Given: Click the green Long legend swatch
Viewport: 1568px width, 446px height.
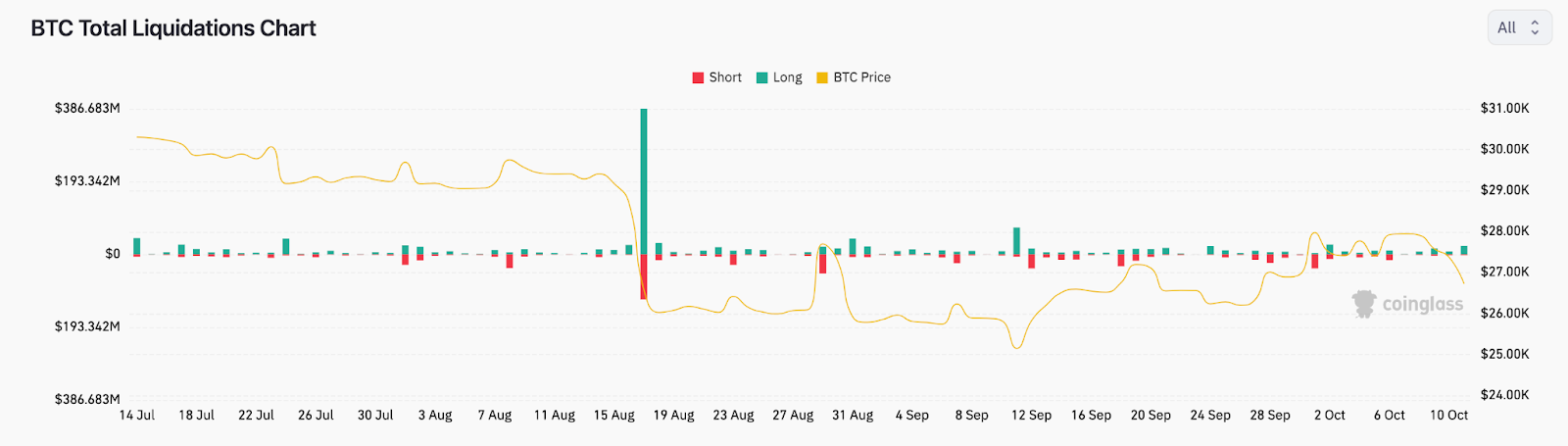Looking at the screenshot, I should click(x=761, y=77).
